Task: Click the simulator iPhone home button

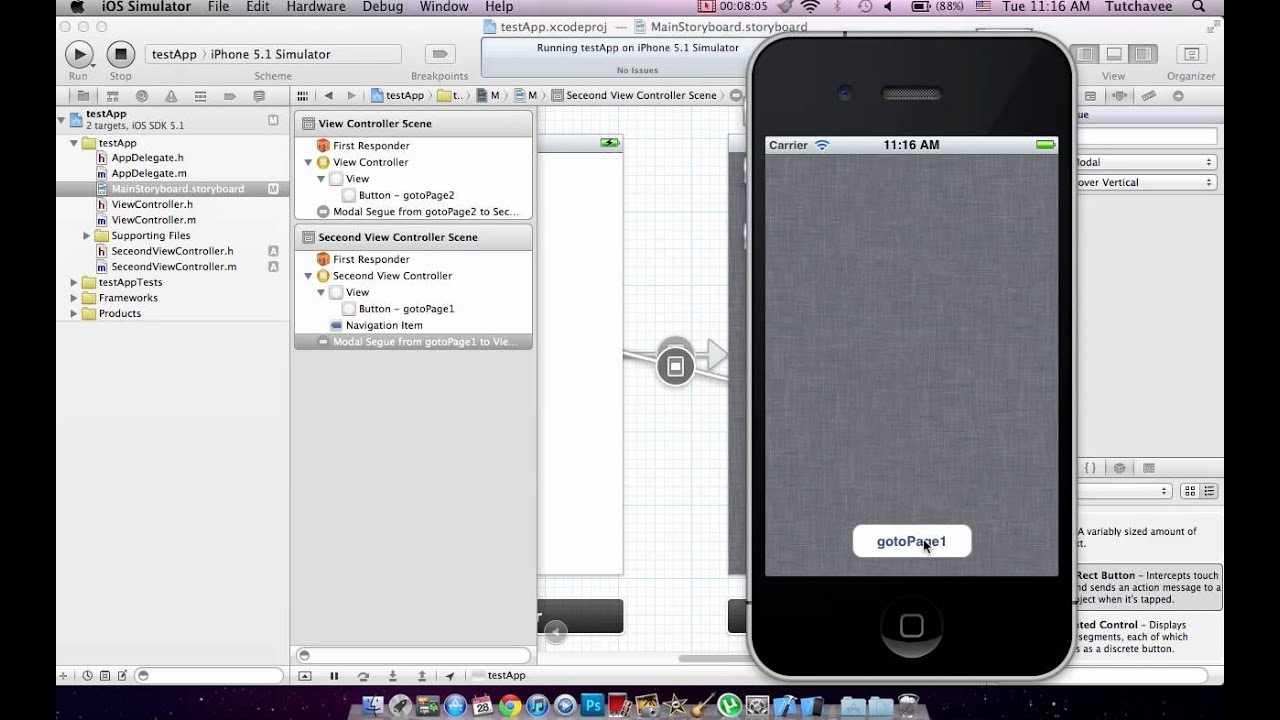Action: click(x=911, y=626)
